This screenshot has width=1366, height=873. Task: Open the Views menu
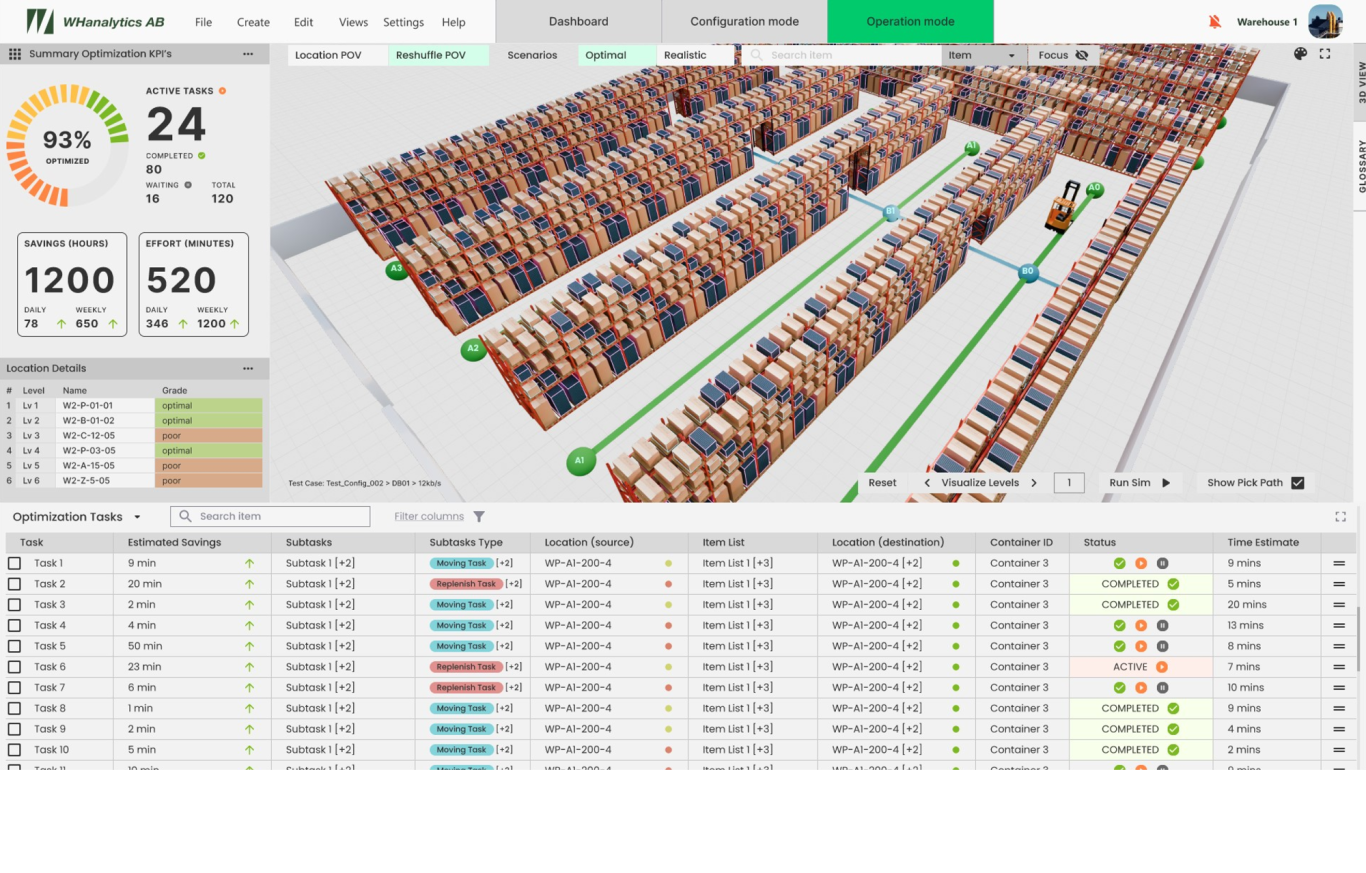[353, 22]
